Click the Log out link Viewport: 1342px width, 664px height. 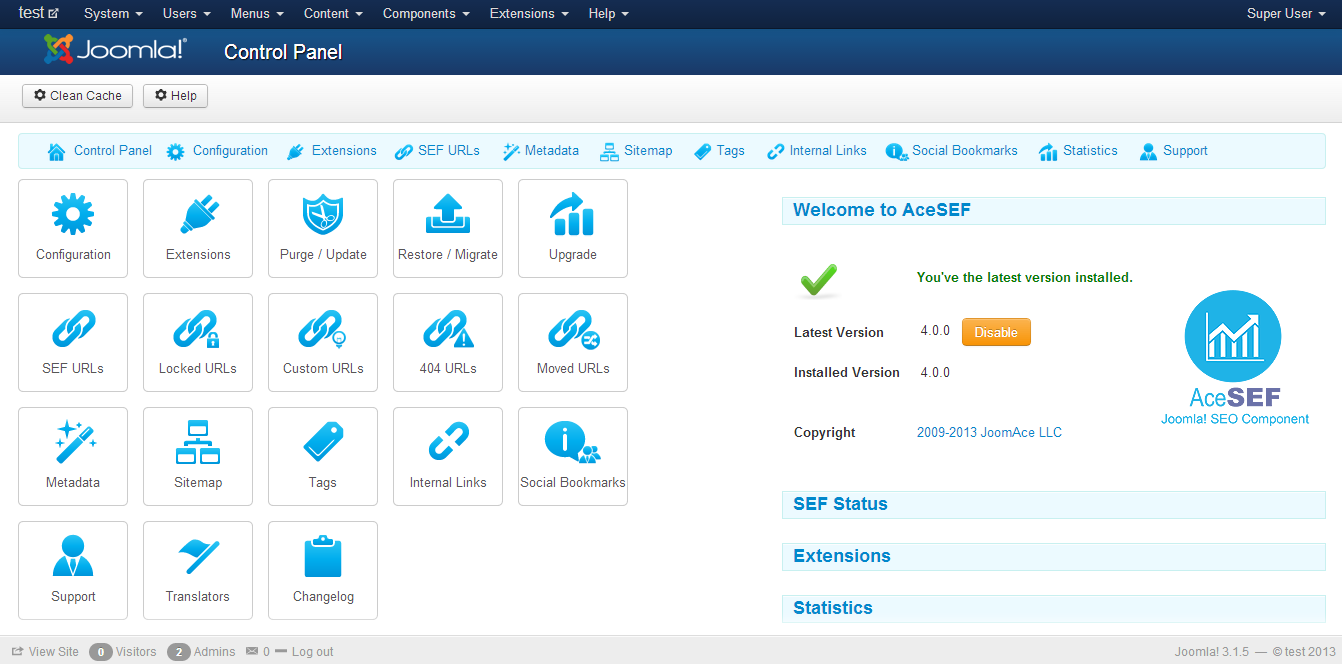305,652
